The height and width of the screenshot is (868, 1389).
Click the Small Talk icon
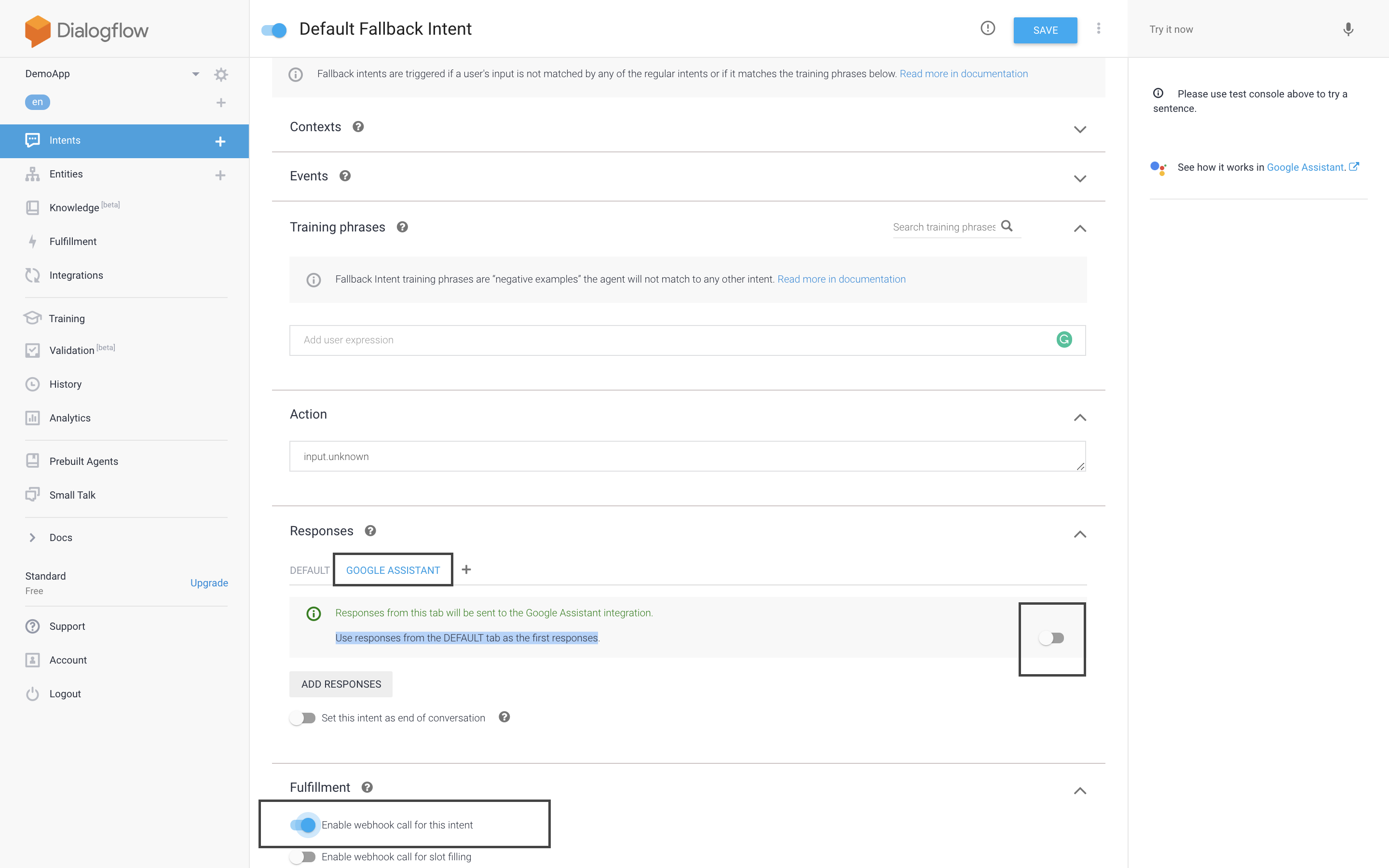33,494
